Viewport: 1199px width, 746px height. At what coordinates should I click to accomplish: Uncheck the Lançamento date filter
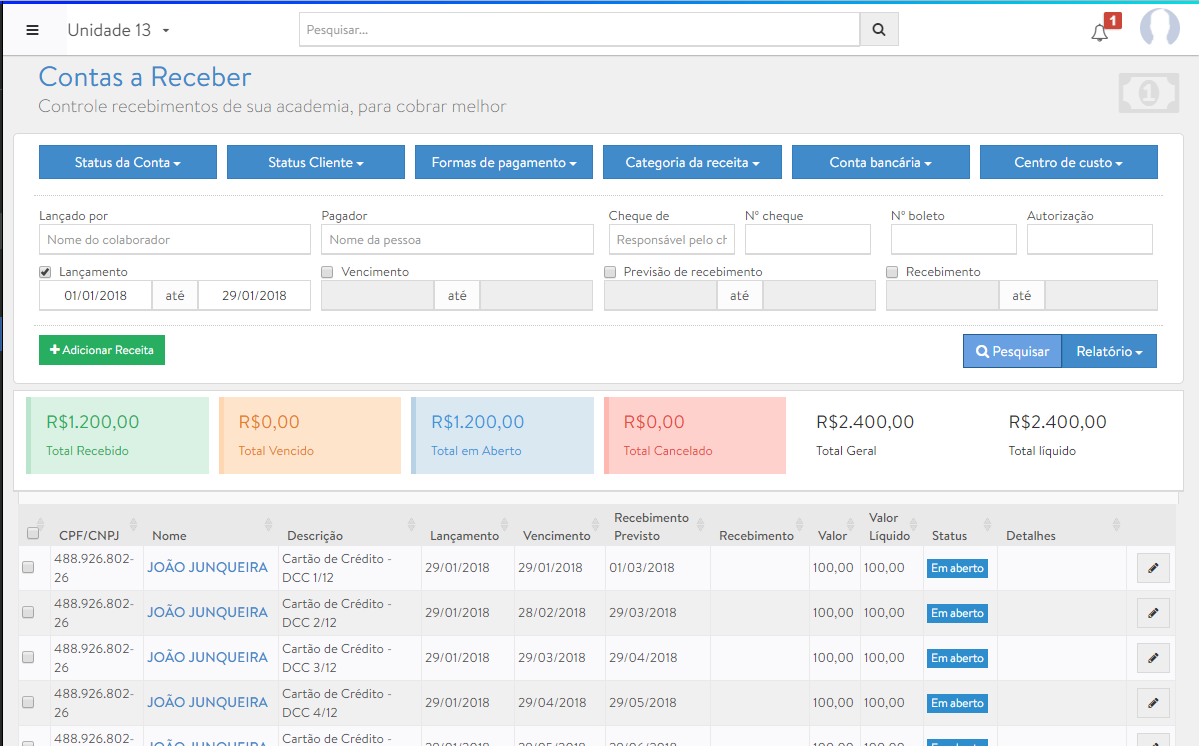point(45,272)
